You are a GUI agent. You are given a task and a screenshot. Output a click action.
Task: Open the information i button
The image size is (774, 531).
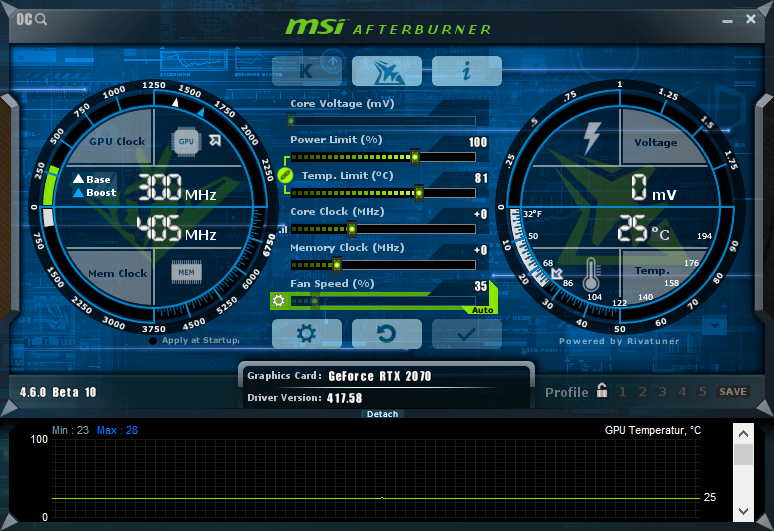pyautogui.click(x=467, y=71)
